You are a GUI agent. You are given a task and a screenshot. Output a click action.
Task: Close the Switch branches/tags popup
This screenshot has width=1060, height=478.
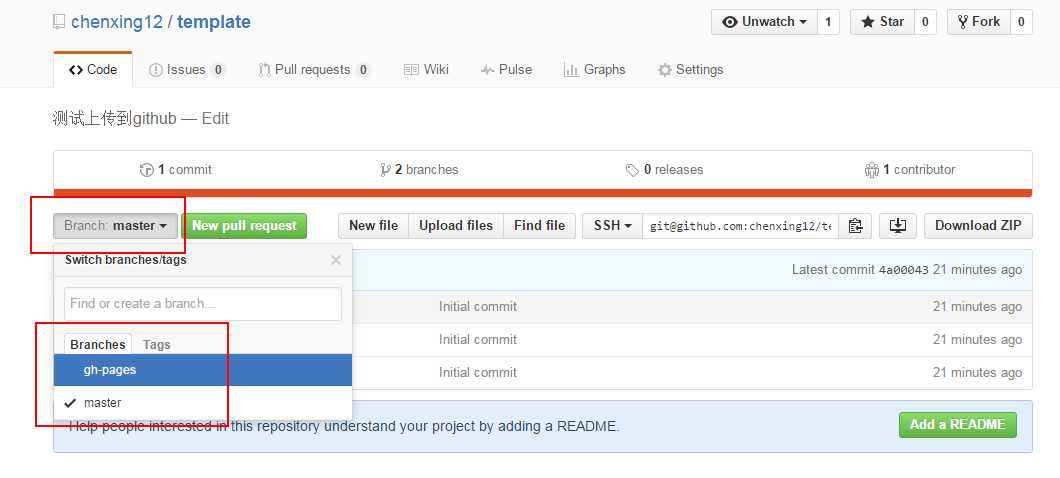tap(335, 260)
